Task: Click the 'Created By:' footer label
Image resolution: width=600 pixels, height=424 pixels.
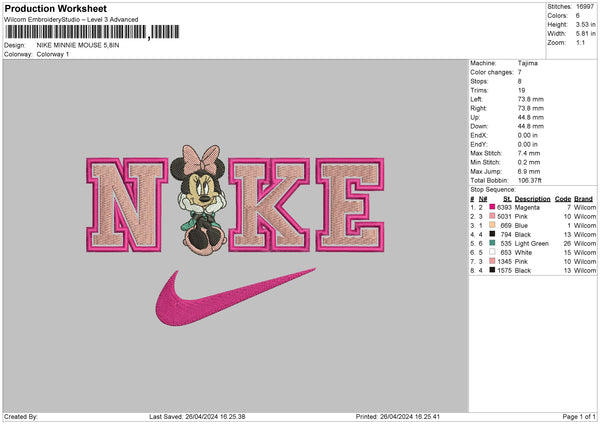Action: pos(21,416)
